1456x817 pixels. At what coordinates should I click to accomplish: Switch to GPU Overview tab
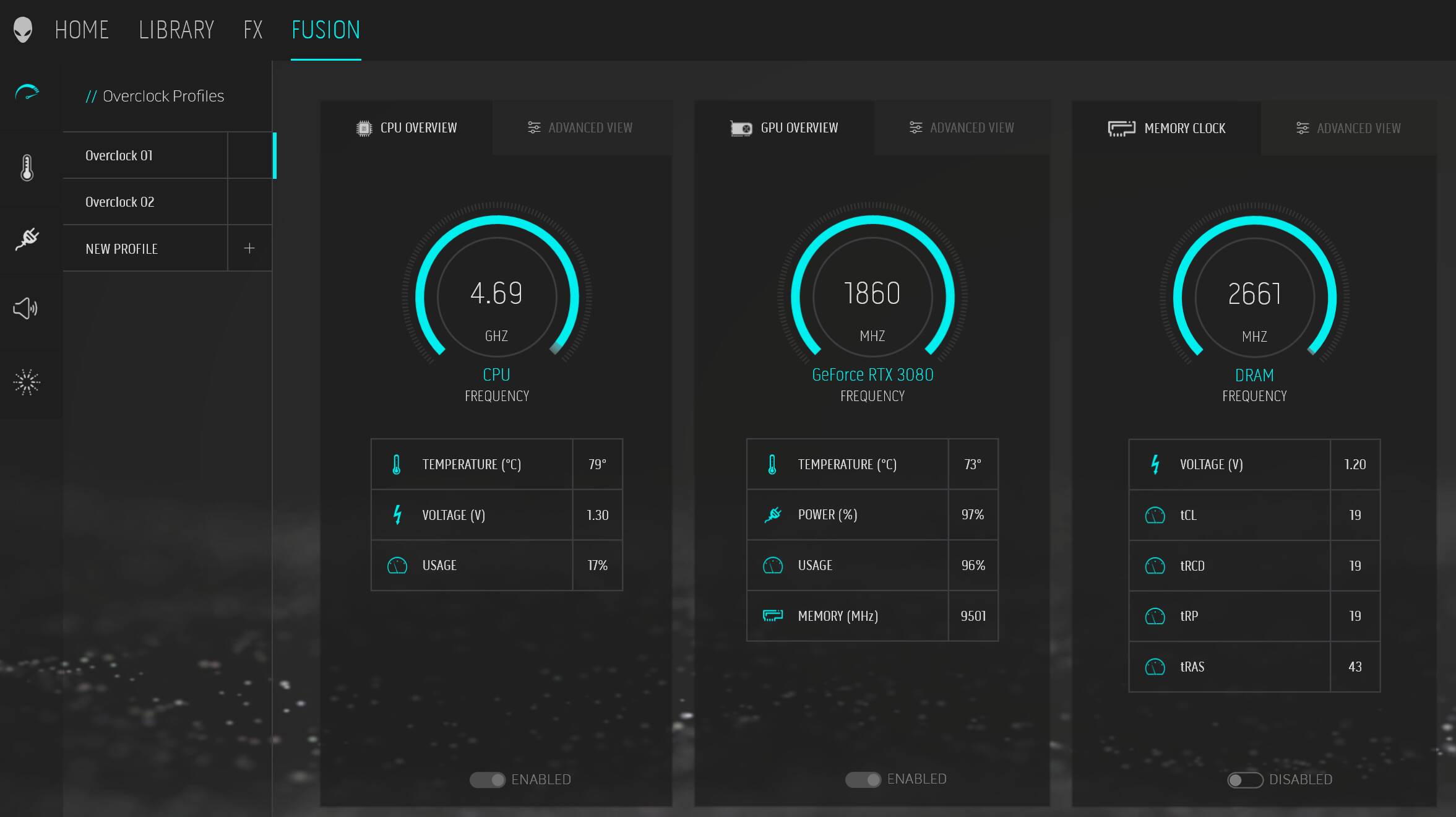785,128
